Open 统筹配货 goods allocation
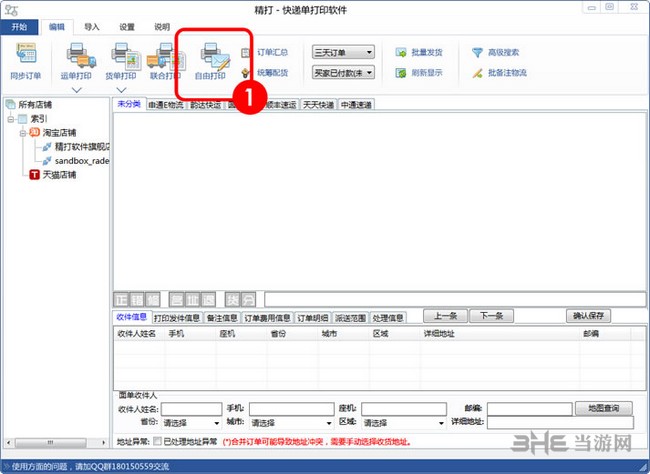 [x=264, y=73]
